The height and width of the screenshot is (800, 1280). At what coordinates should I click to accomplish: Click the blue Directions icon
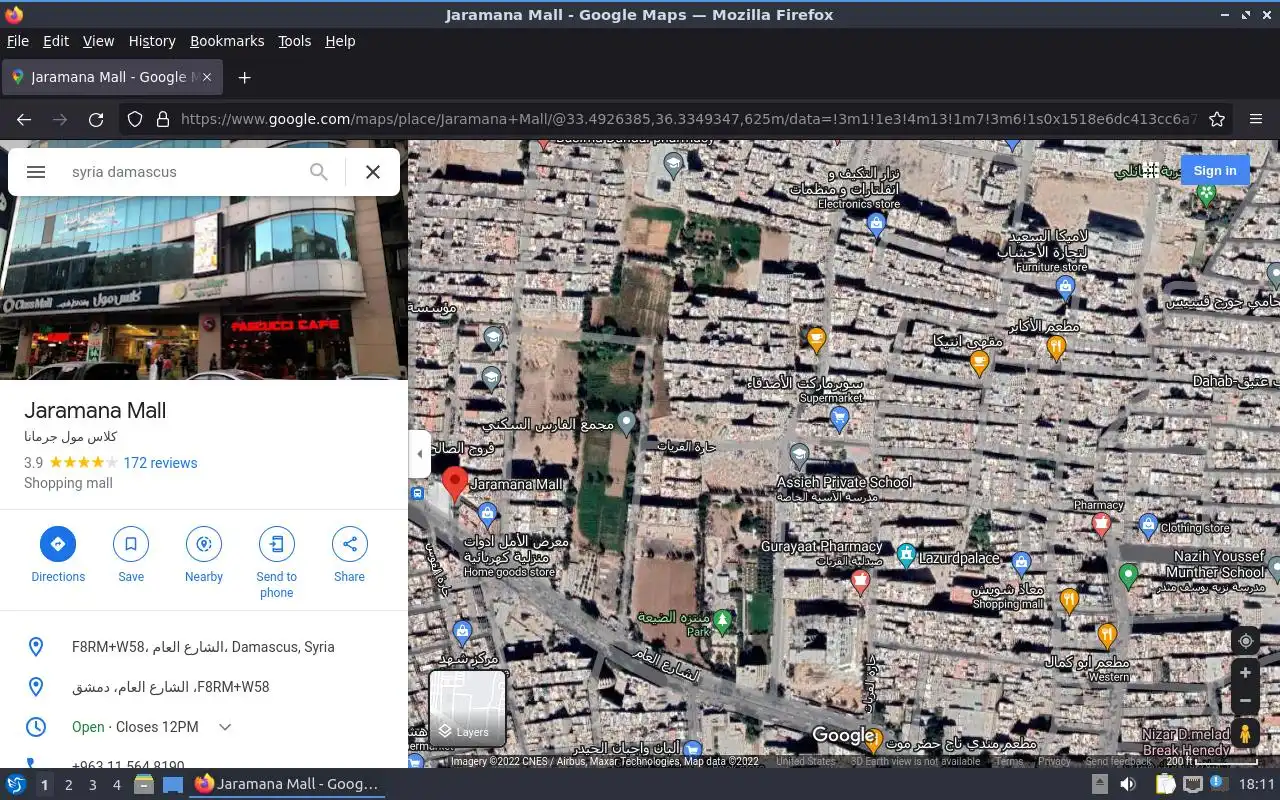pyautogui.click(x=58, y=544)
